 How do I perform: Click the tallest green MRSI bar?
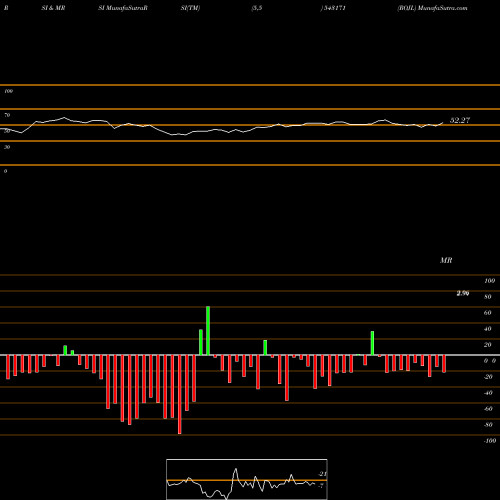208,331
